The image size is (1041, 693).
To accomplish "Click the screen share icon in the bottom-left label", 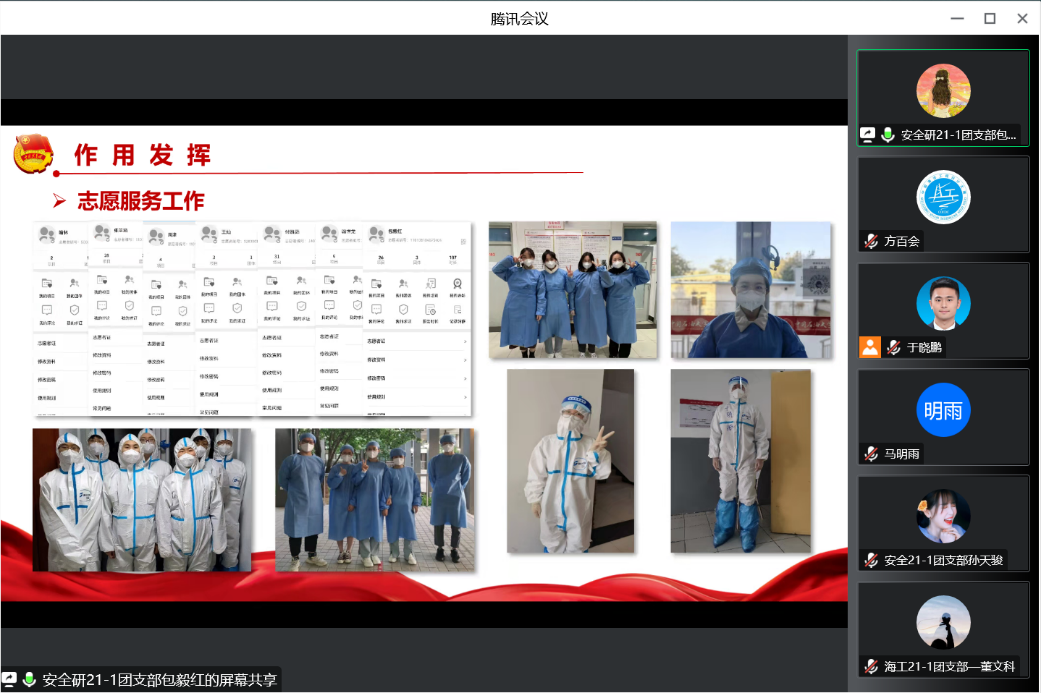I will click(x=10, y=680).
